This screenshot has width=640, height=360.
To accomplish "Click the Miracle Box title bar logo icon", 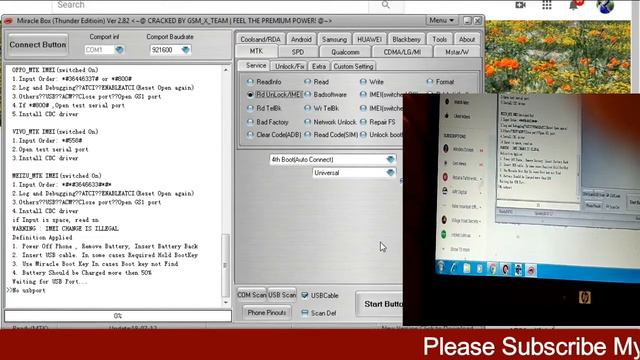I will (x=9, y=21).
